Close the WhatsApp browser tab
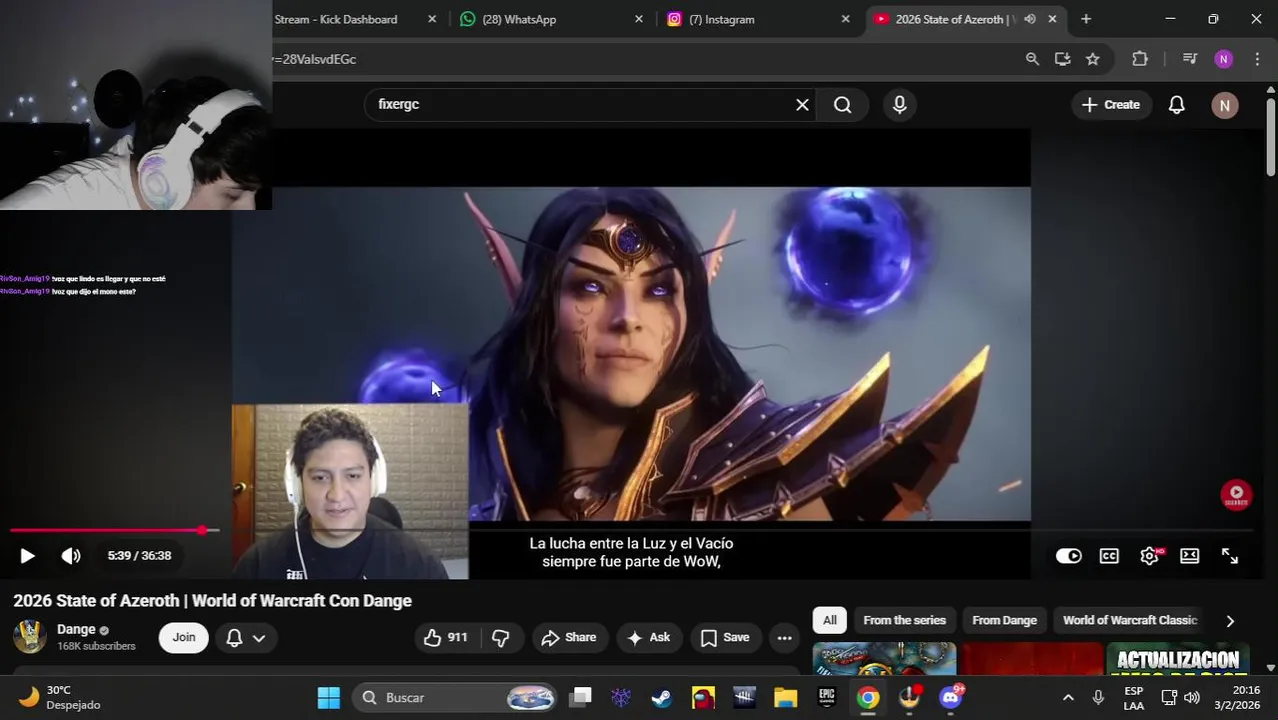The width and height of the screenshot is (1278, 720). click(x=639, y=19)
